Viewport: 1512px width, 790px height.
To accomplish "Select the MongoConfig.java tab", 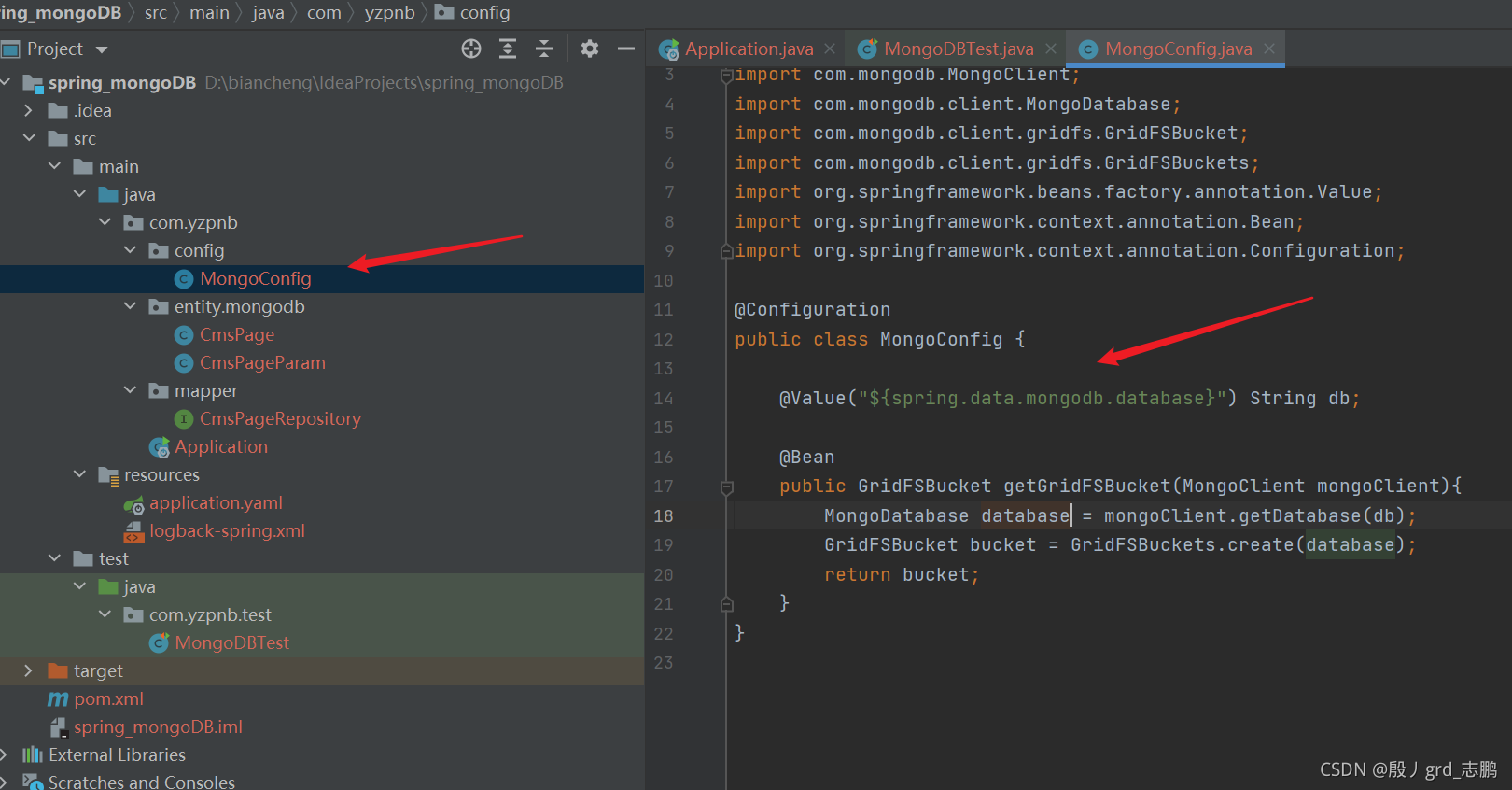I will 1179,49.
